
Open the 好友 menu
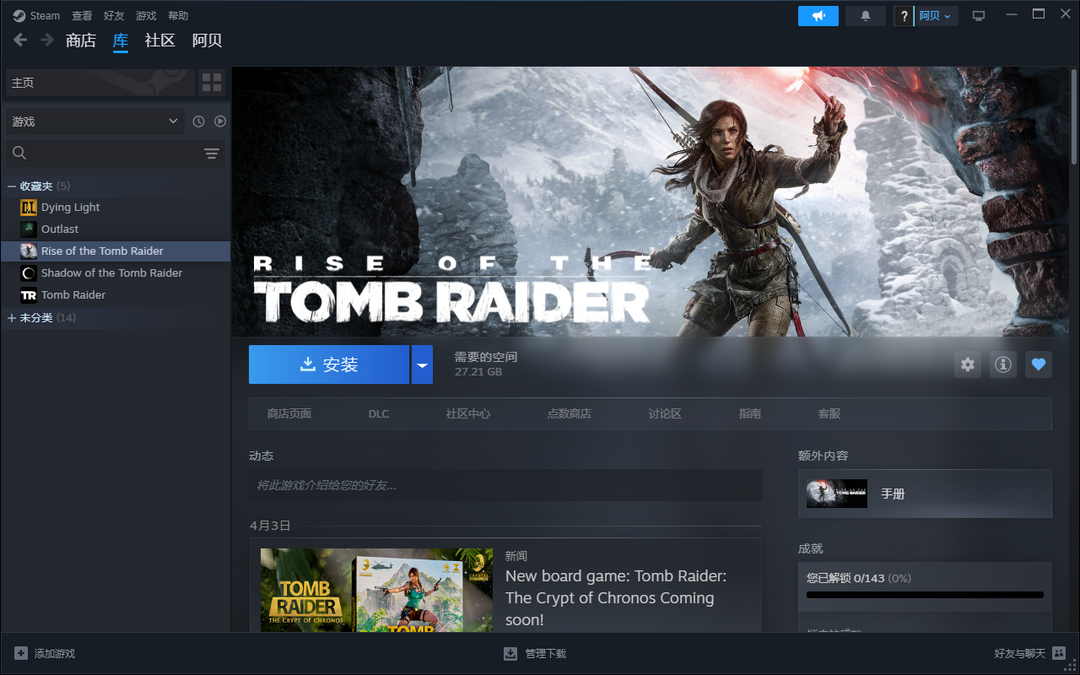tap(114, 16)
